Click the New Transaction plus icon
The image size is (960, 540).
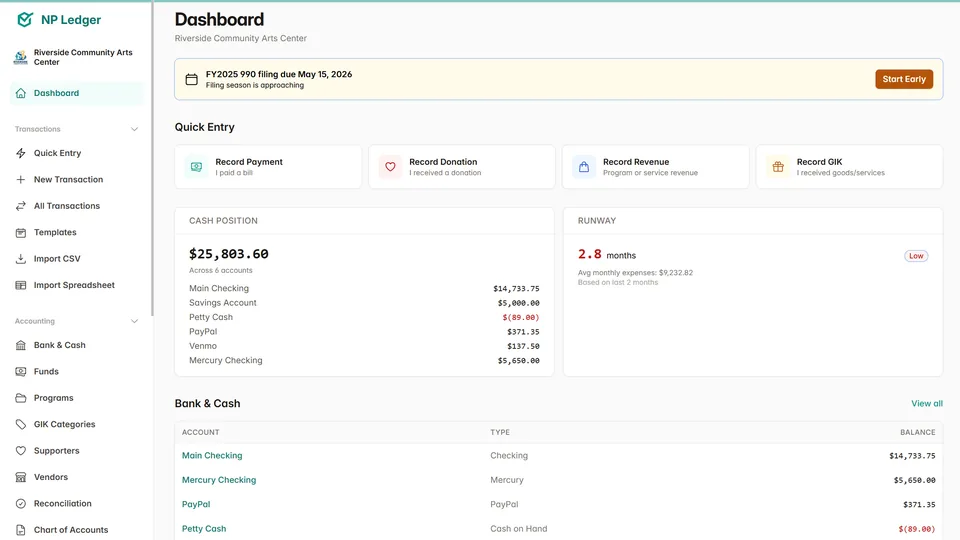coord(21,180)
